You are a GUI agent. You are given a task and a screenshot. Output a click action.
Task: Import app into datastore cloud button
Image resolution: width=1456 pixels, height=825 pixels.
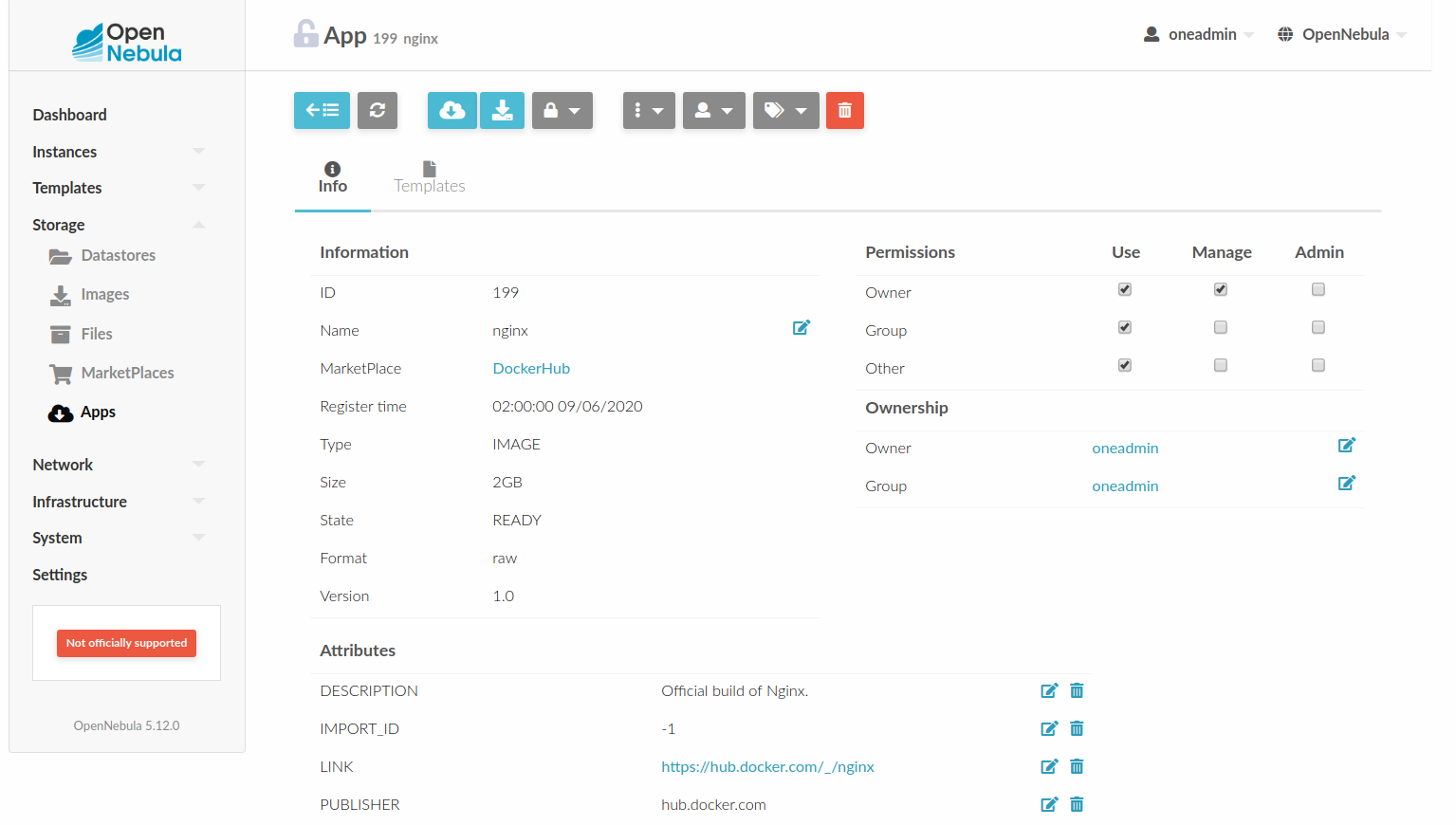click(452, 110)
